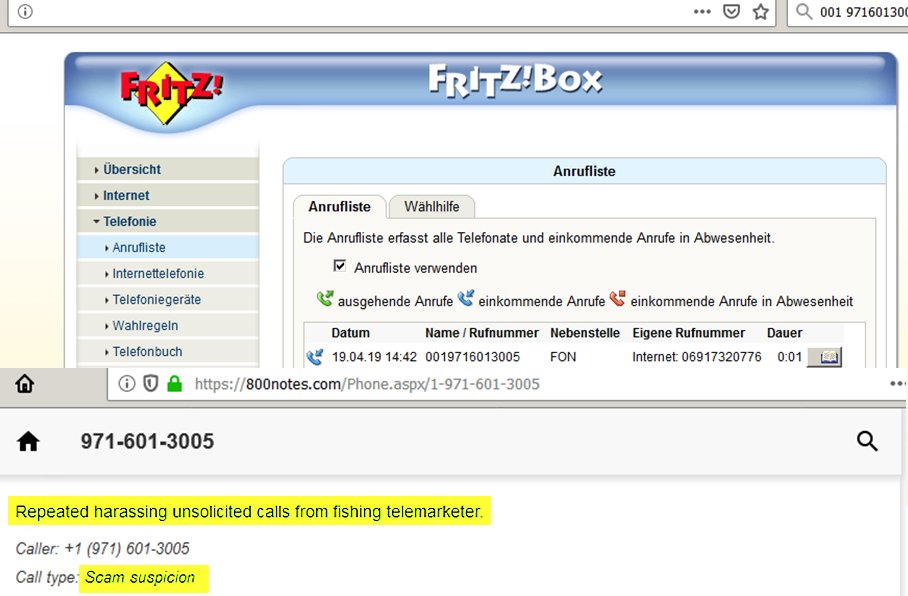Open Telefonbuch in the sidebar
Screen dimensions: 908x596
coord(168,352)
